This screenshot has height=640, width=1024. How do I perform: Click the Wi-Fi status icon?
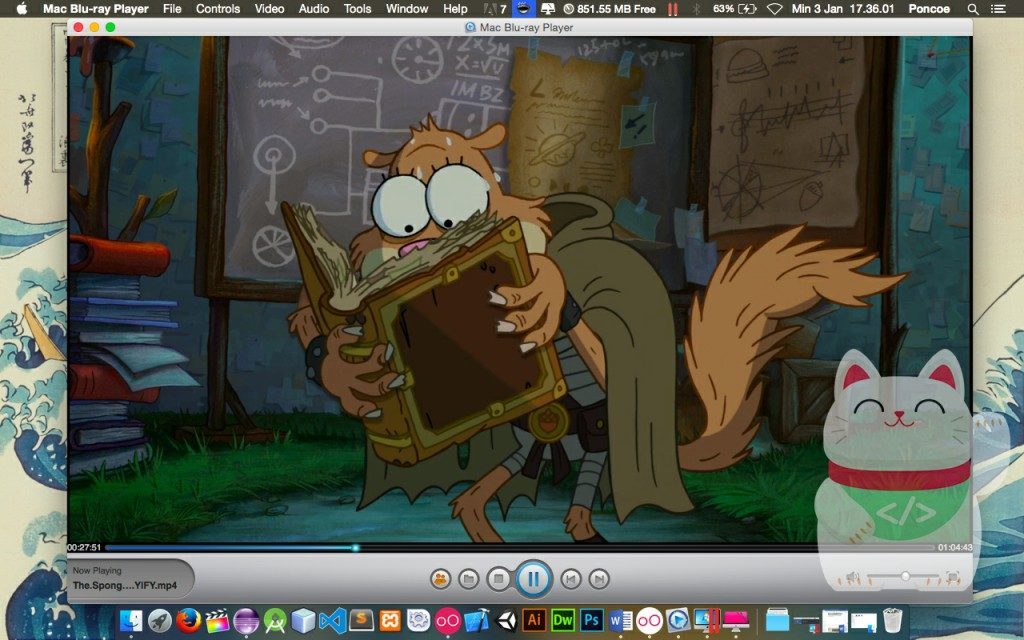pos(775,9)
